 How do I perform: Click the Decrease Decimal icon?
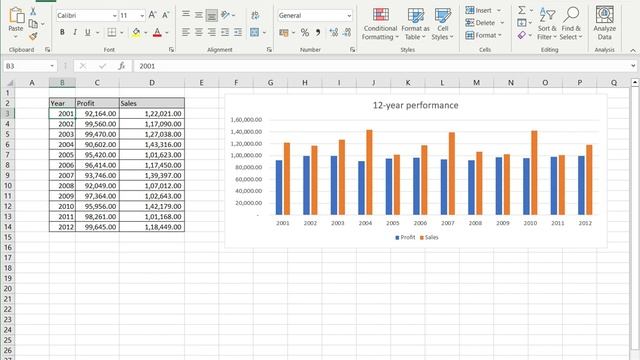(347, 32)
